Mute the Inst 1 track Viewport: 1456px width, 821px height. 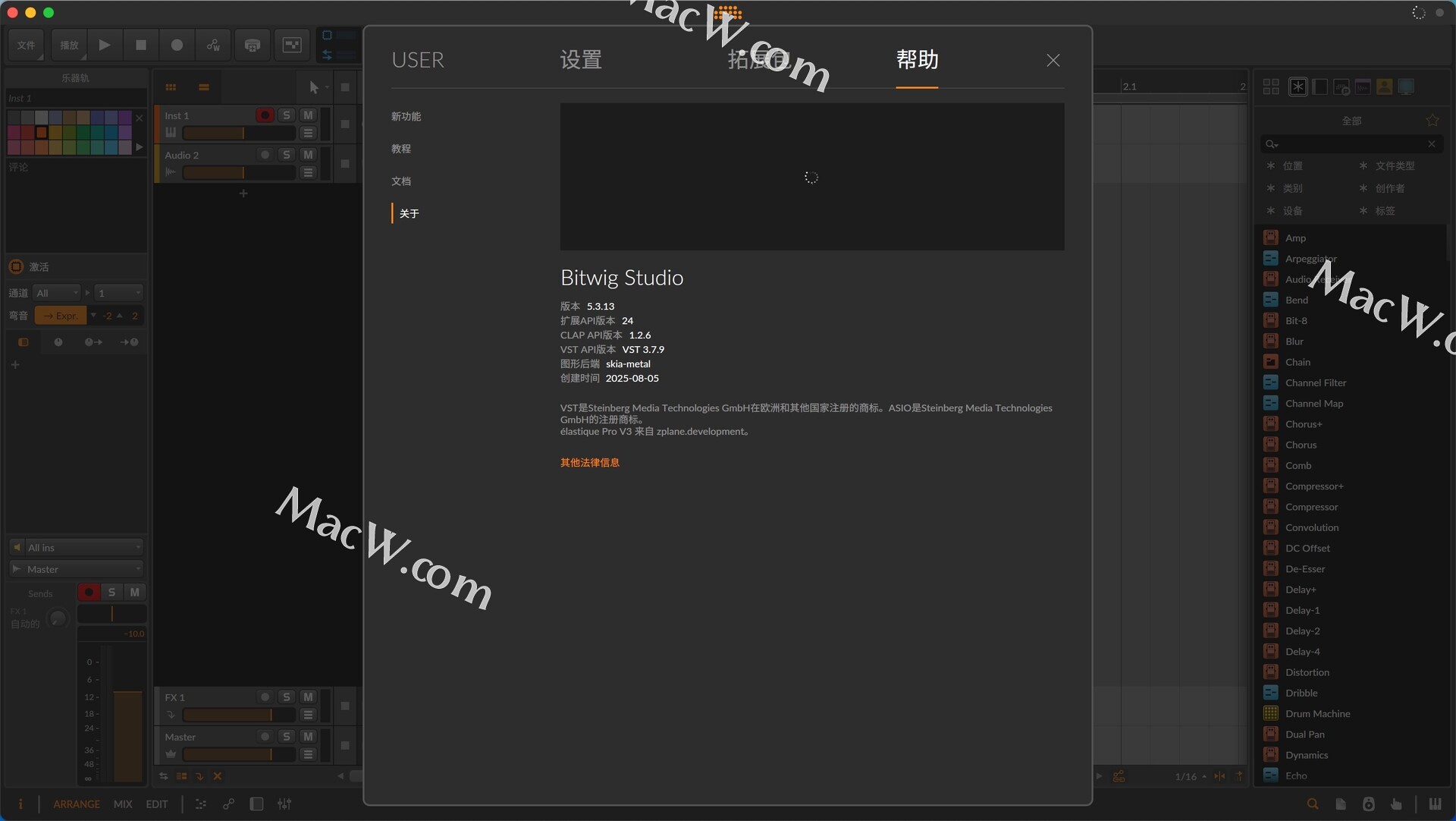308,115
